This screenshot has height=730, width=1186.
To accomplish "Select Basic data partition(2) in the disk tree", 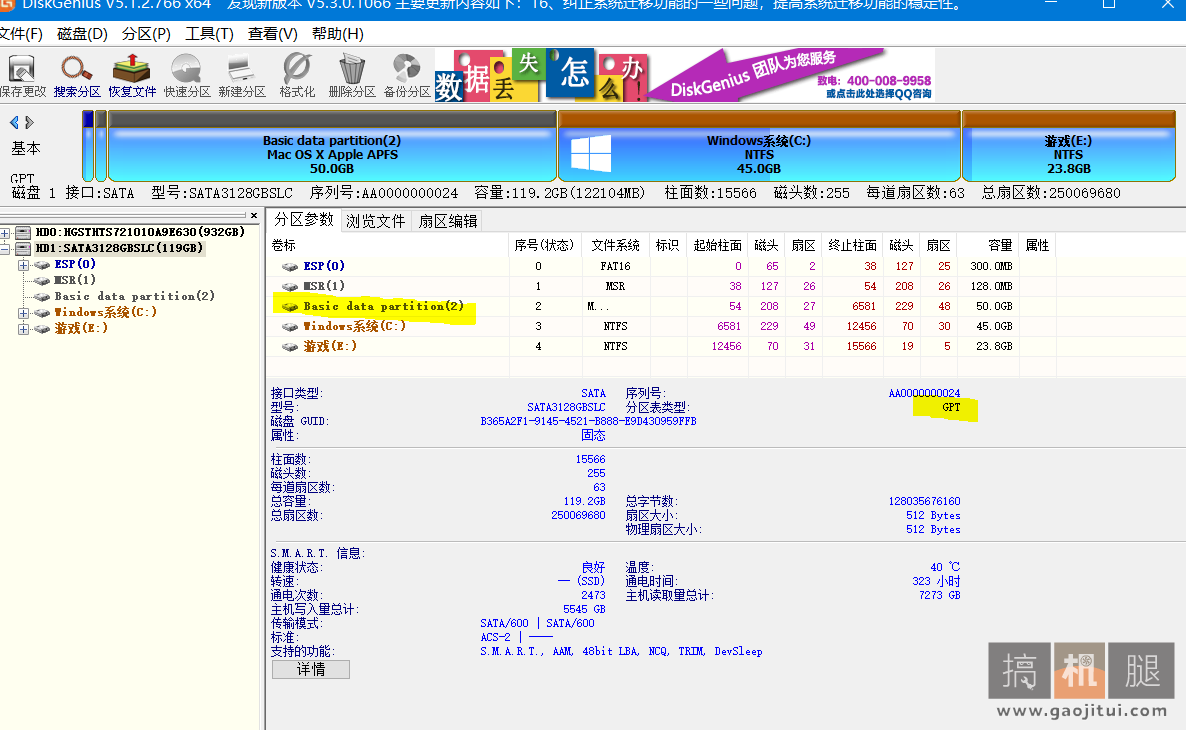I will click(x=134, y=297).
